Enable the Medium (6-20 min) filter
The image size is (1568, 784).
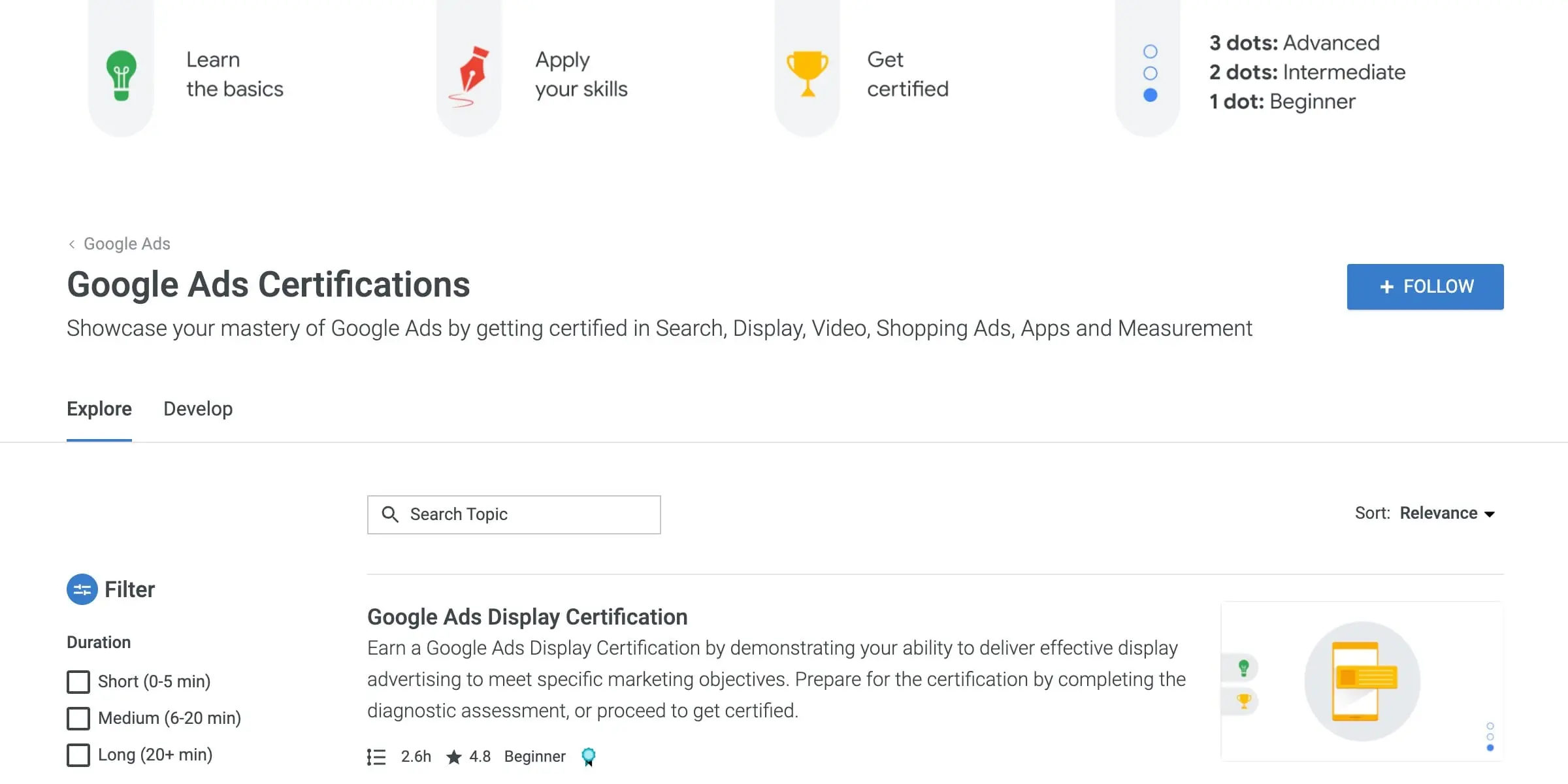coord(78,718)
